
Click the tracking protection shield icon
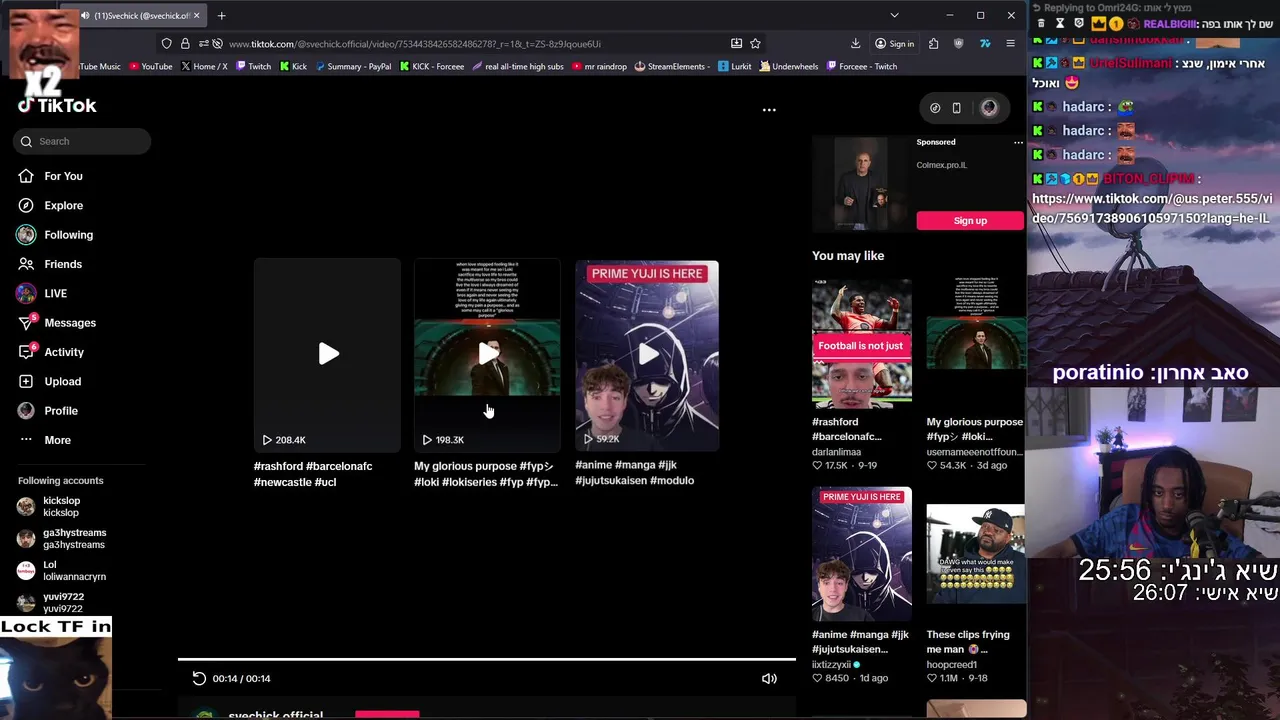[x=167, y=43]
